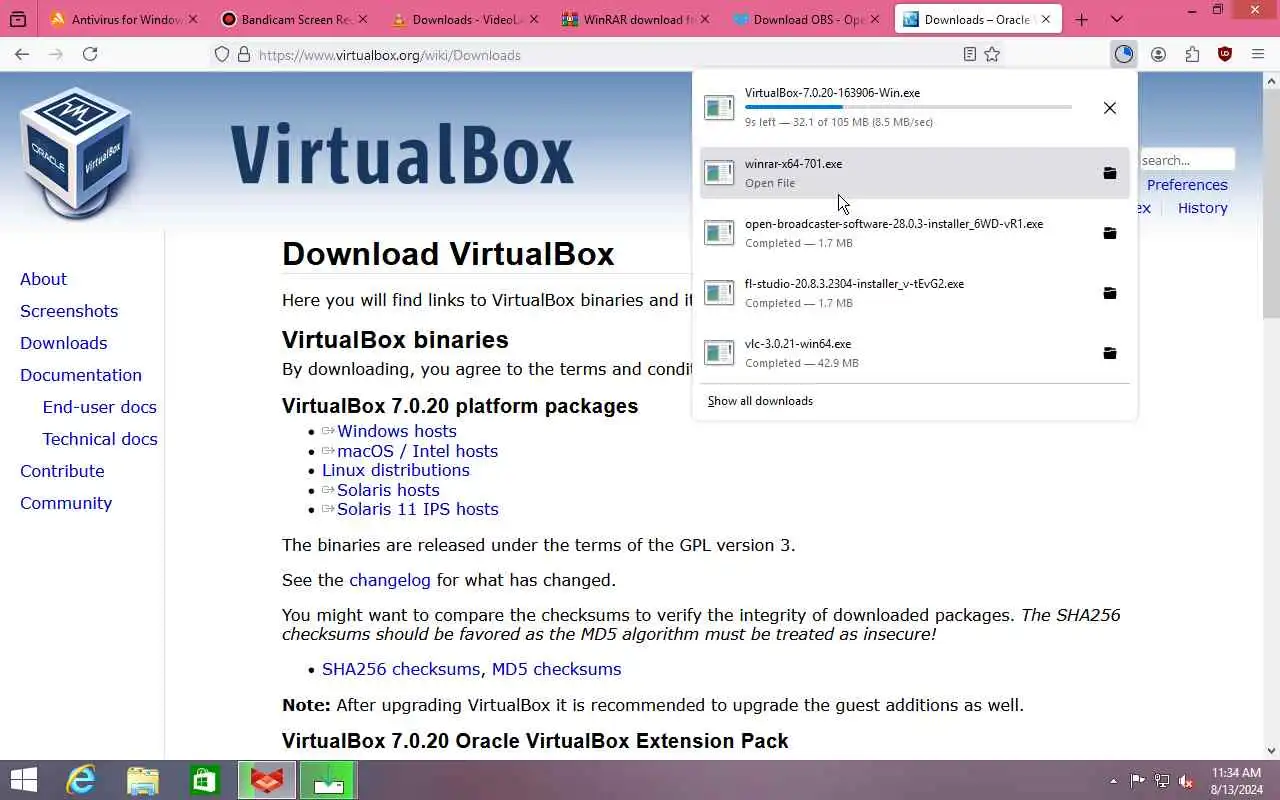Open the SHA256 checksums link

coord(401,669)
